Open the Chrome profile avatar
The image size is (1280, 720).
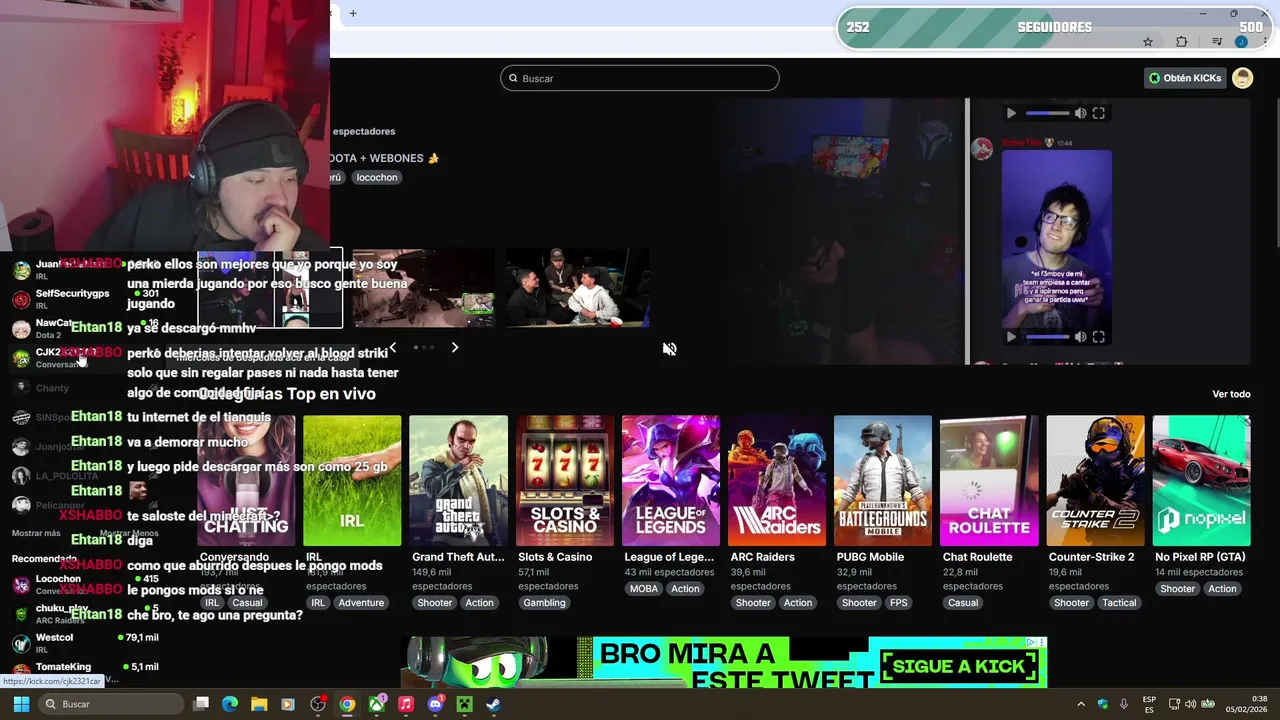coord(1241,41)
